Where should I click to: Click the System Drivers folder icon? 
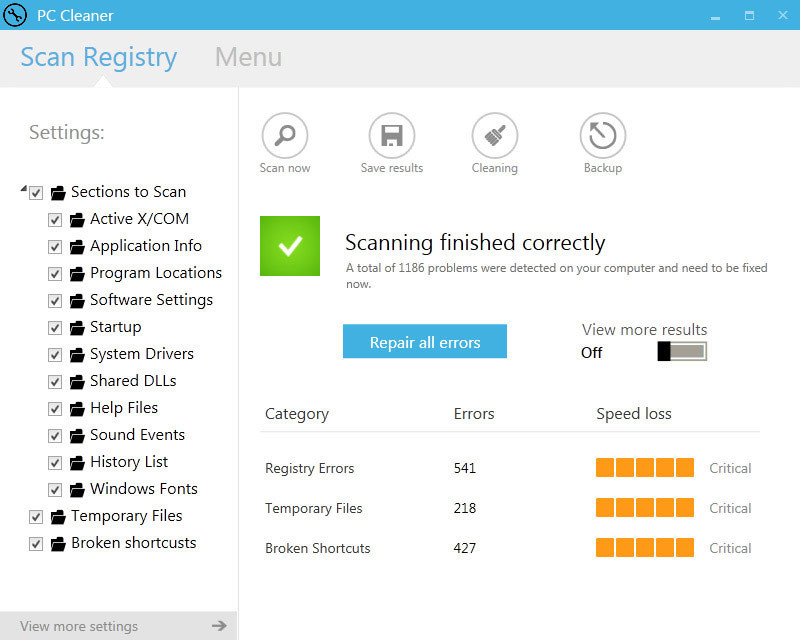(77, 355)
